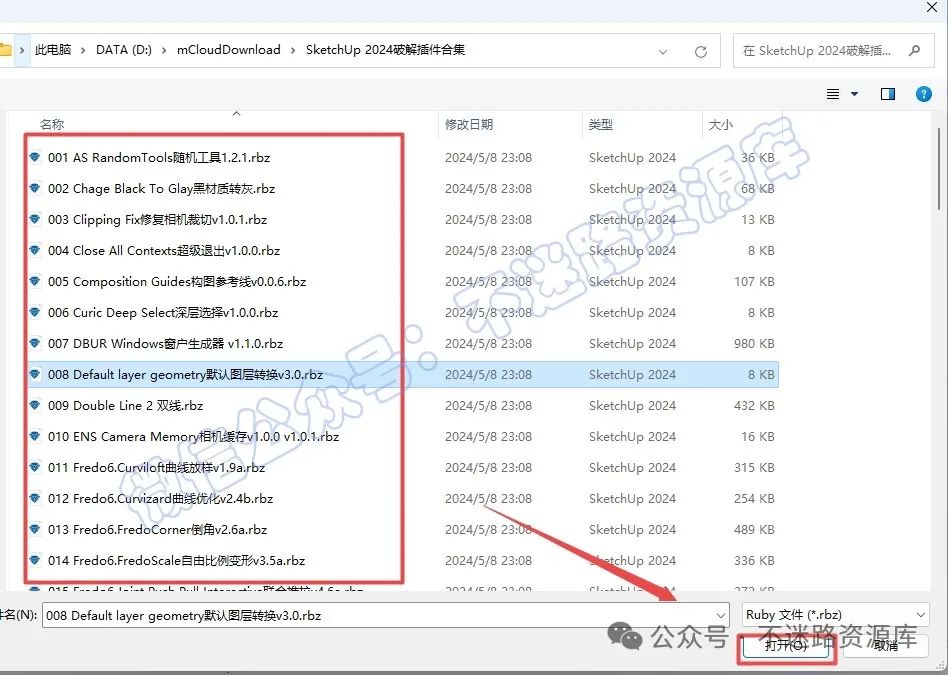Go to DATA (D:) in the breadcrumb
Screen dimensions: 948x675
click(123, 50)
